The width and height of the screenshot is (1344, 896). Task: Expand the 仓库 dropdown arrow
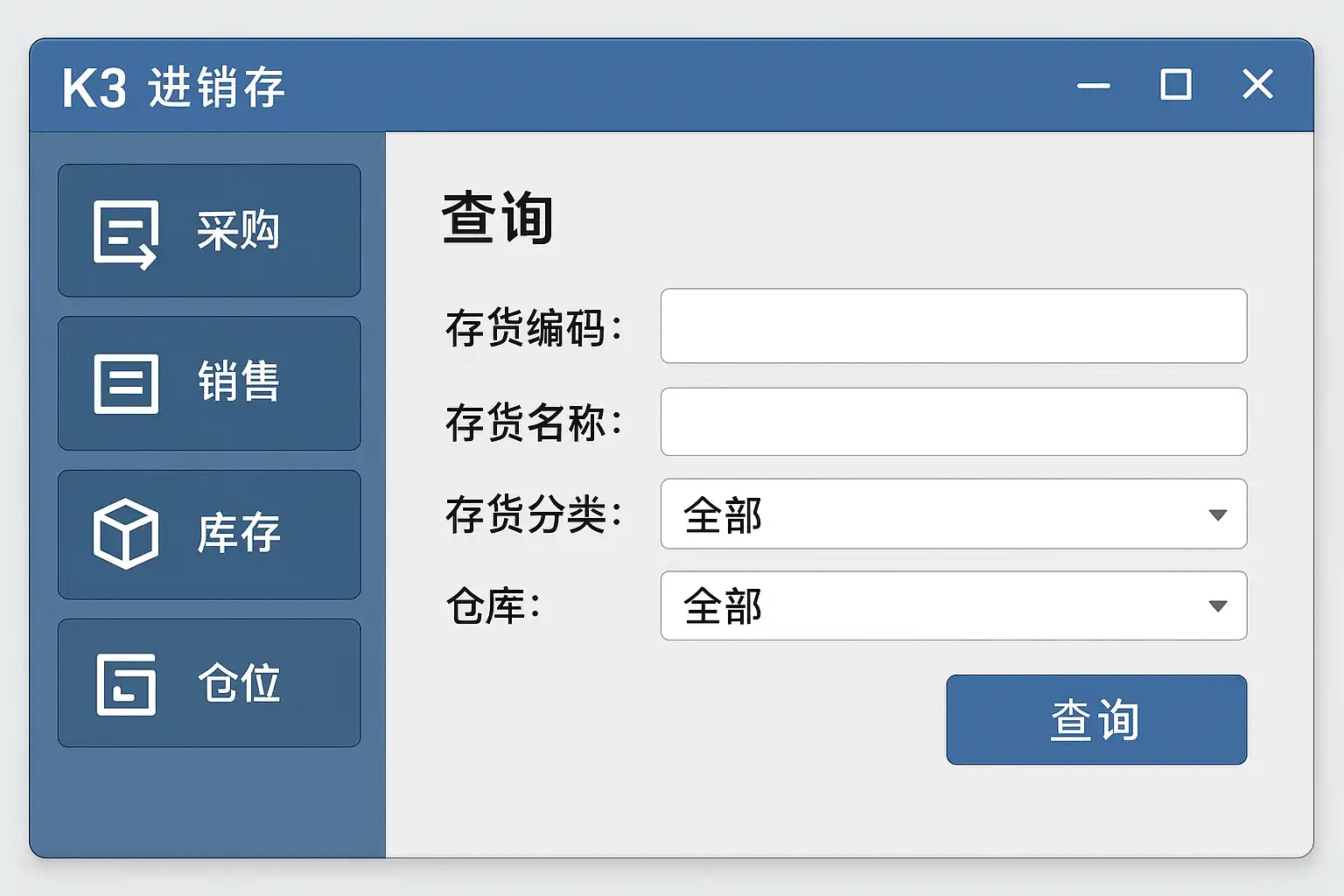click(x=1217, y=605)
